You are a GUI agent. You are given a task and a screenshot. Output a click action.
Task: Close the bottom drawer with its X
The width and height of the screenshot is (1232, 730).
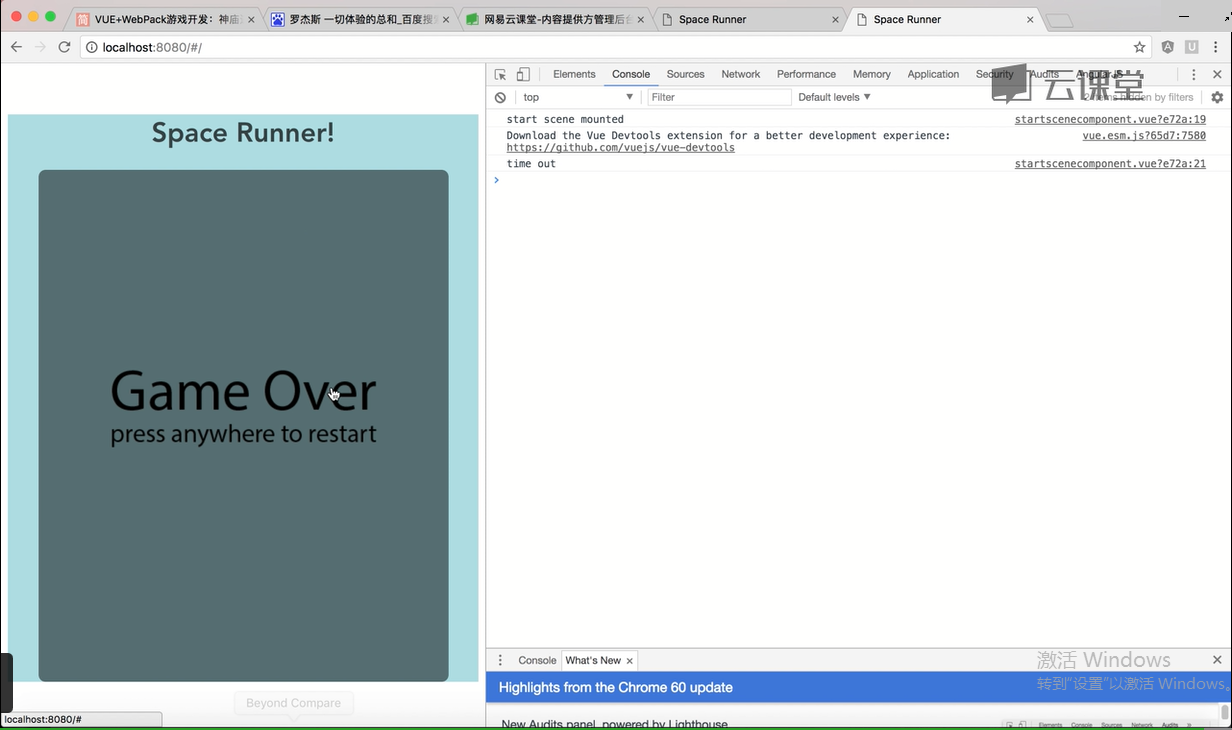[1217, 660]
